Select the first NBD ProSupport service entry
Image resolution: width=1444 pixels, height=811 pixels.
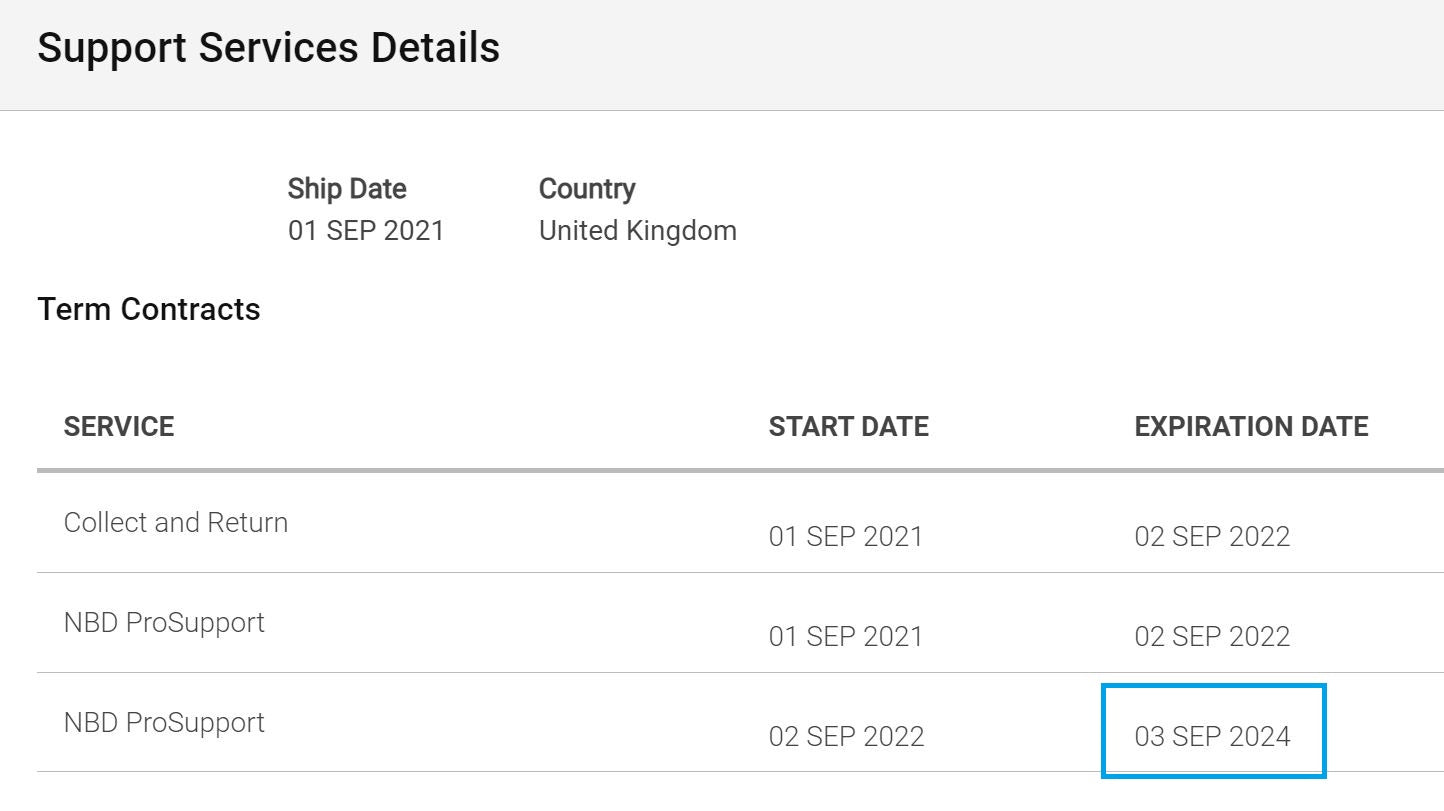tap(164, 622)
